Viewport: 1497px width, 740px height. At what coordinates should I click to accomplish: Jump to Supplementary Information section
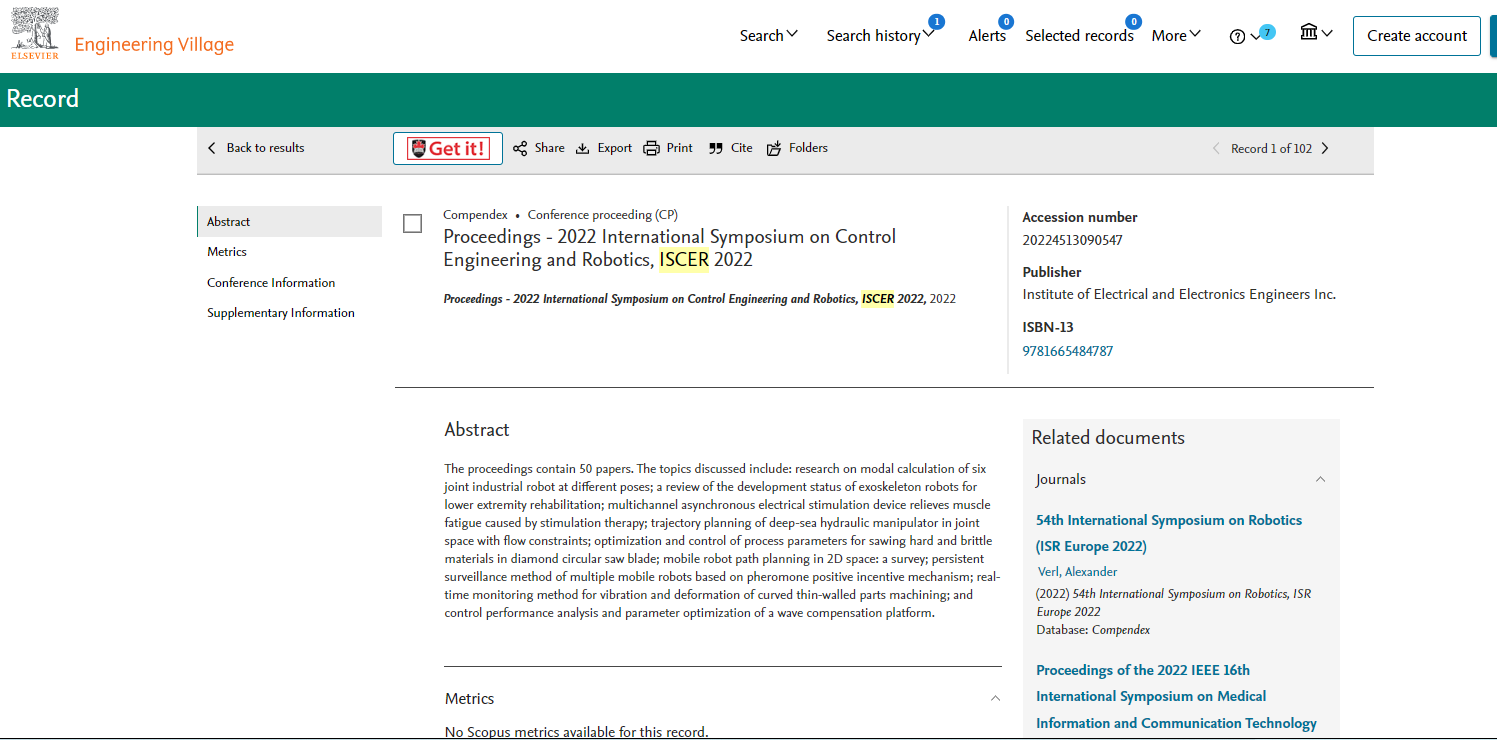point(281,313)
